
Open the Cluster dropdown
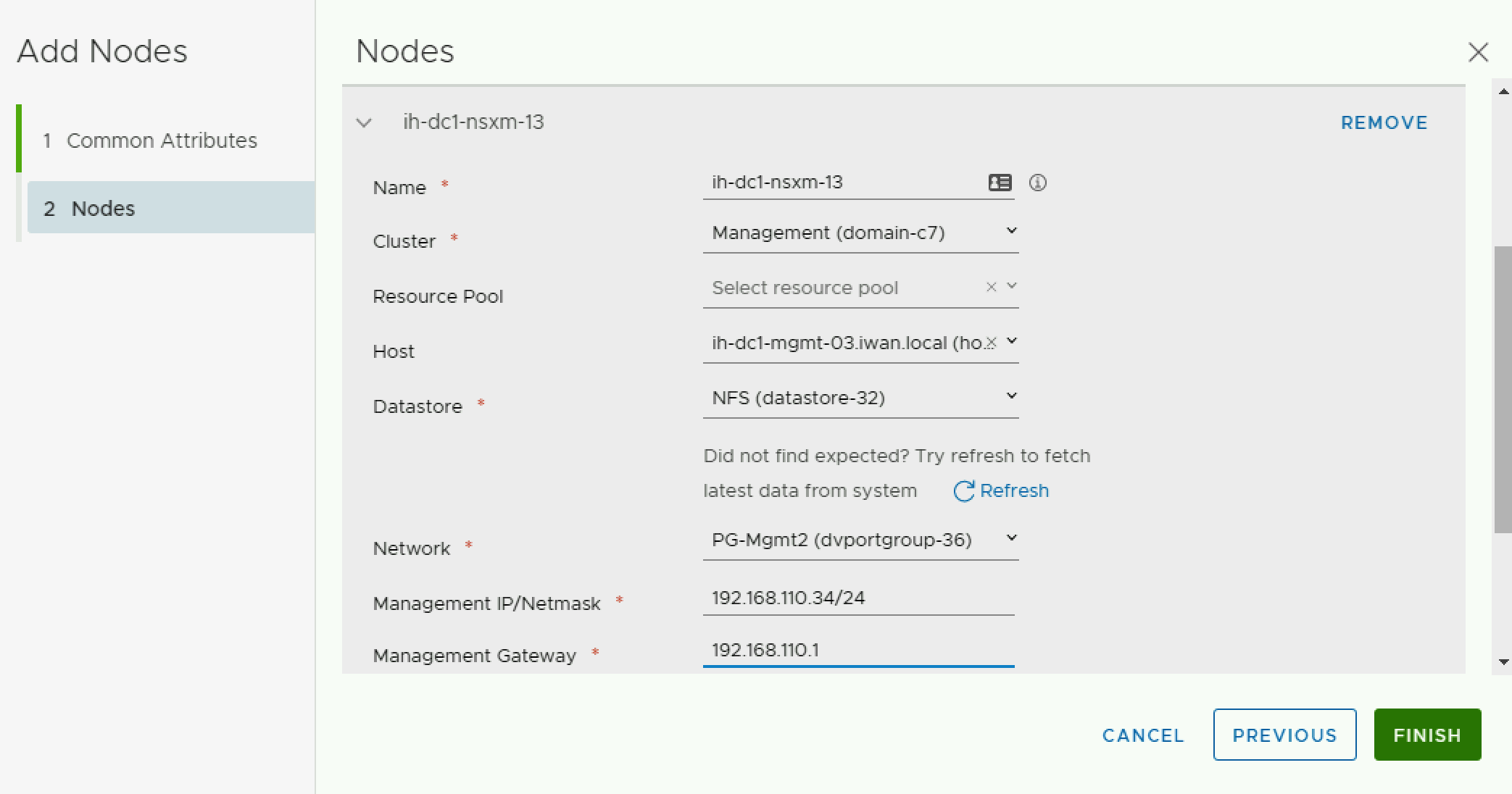tap(1012, 232)
